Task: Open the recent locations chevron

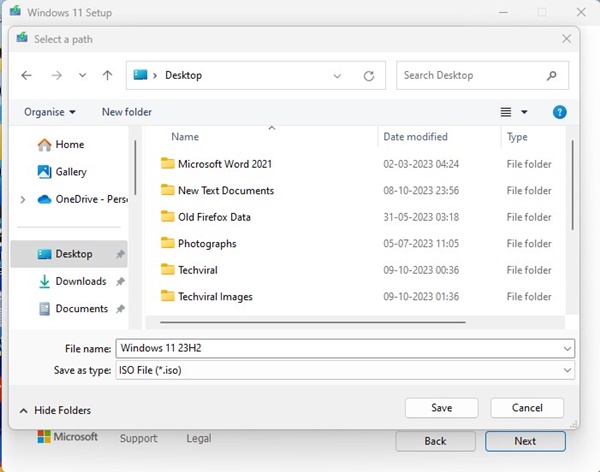Action: [x=82, y=75]
